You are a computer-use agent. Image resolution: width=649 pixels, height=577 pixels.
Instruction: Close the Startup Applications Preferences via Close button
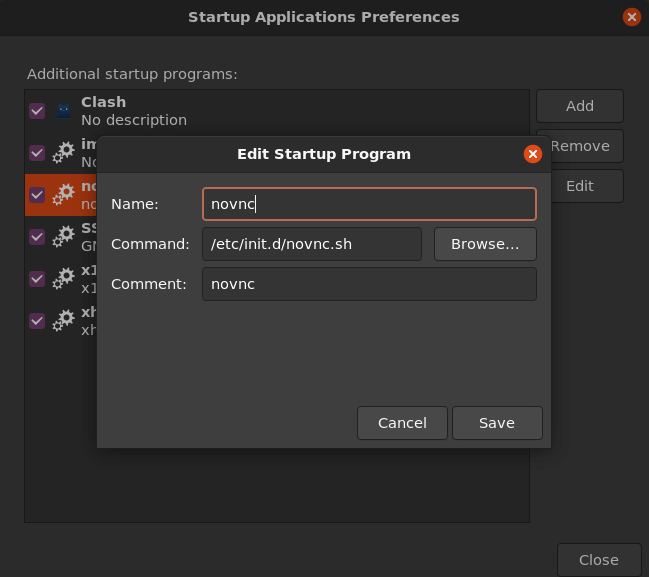click(x=599, y=560)
